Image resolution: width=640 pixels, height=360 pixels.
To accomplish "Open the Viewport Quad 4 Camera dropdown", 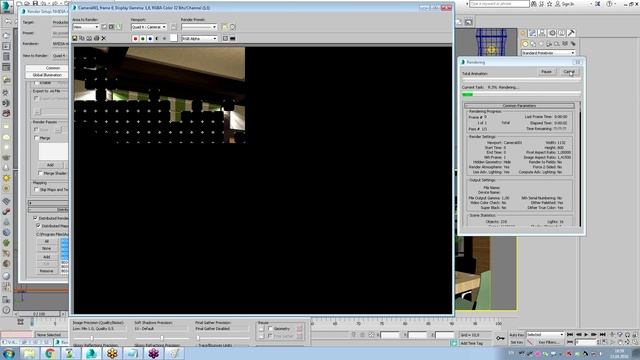I will click(149, 27).
